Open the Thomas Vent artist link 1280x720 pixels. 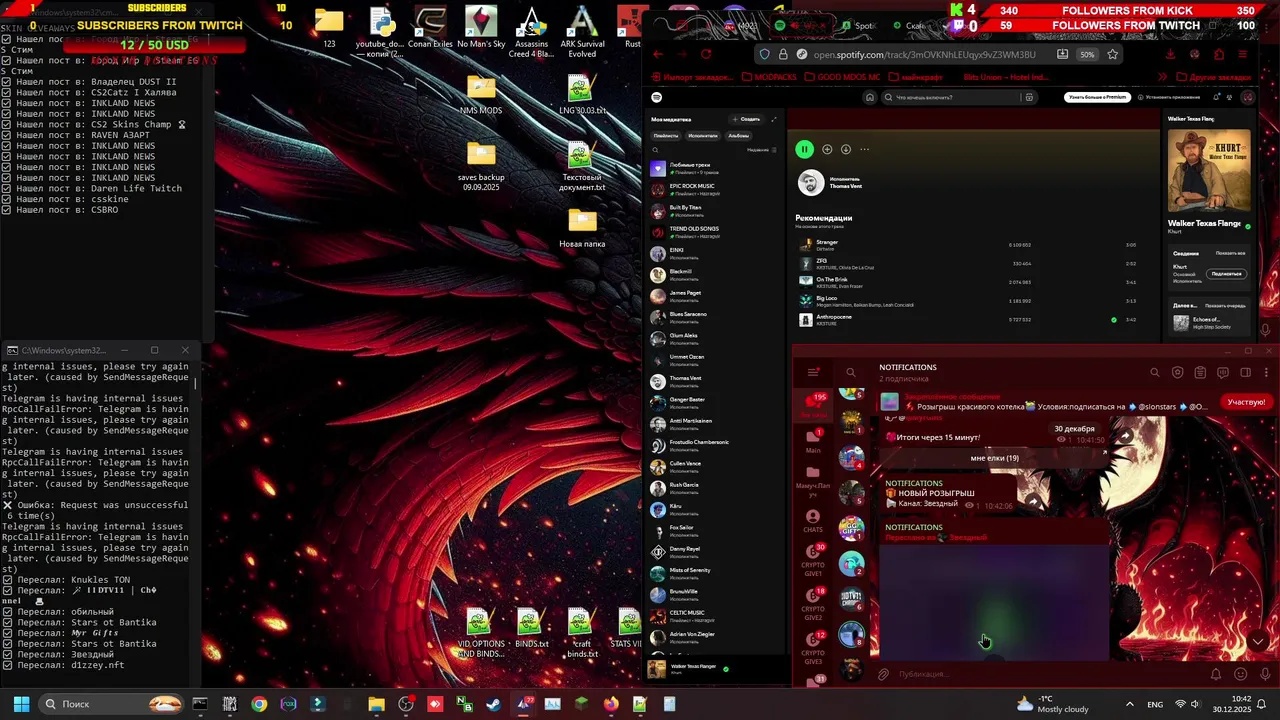click(846, 186)
